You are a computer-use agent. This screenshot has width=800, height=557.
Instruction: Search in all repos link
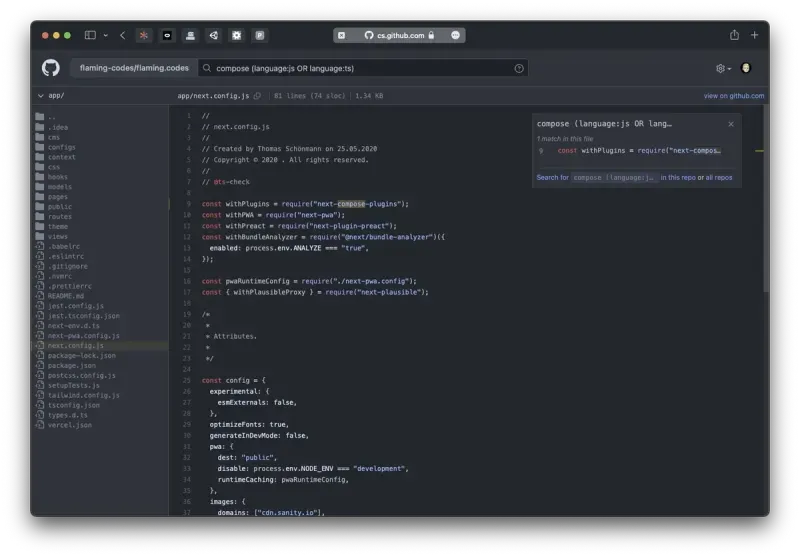coord(718,178)
